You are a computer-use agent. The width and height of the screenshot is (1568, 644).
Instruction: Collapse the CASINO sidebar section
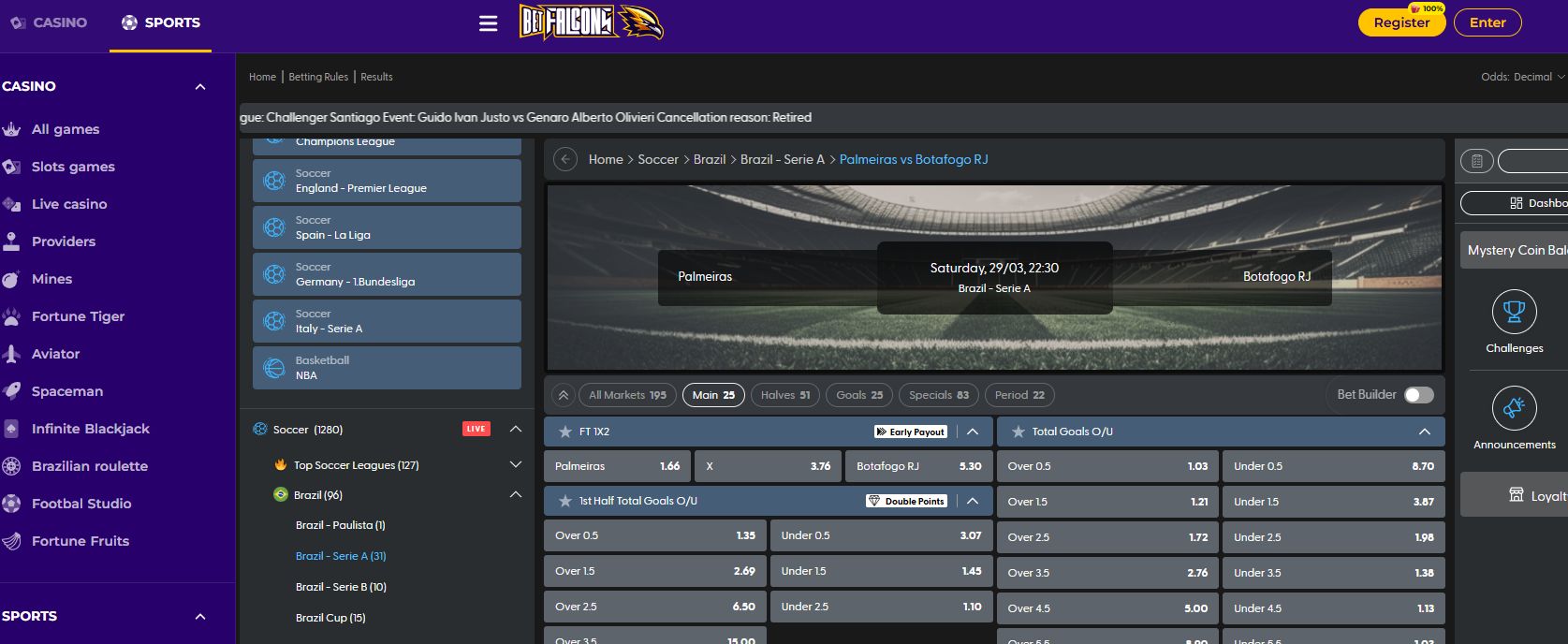click(199, 87)
